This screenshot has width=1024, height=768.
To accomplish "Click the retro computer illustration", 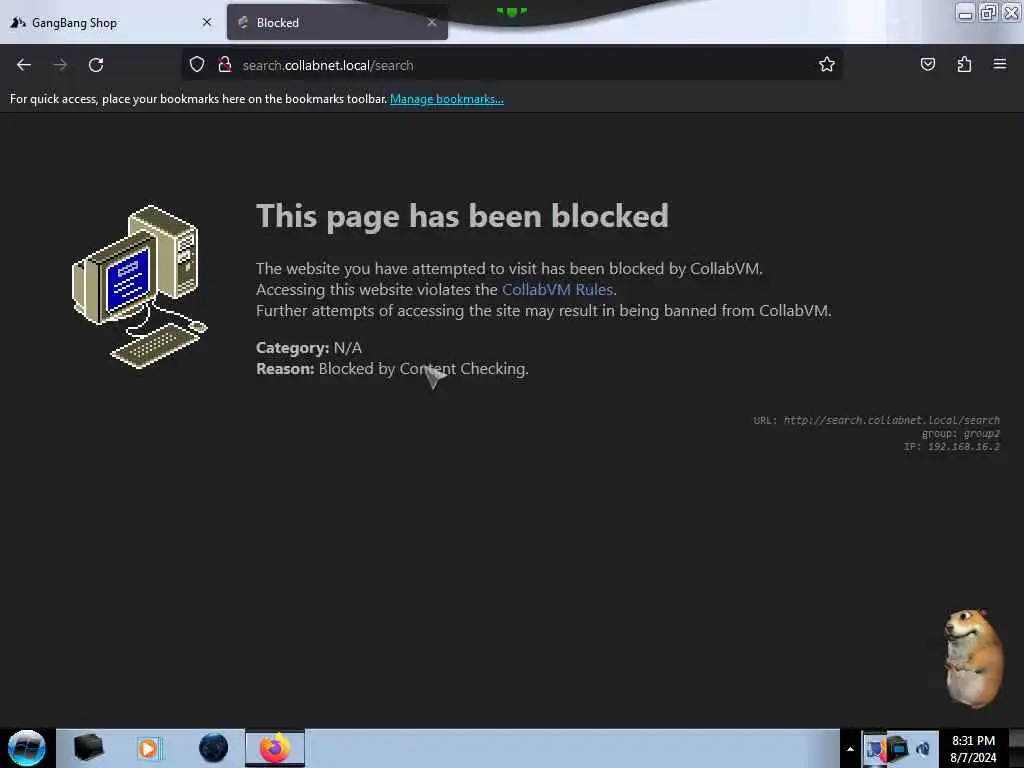I will pyautogui.click(x=139, y=287).
